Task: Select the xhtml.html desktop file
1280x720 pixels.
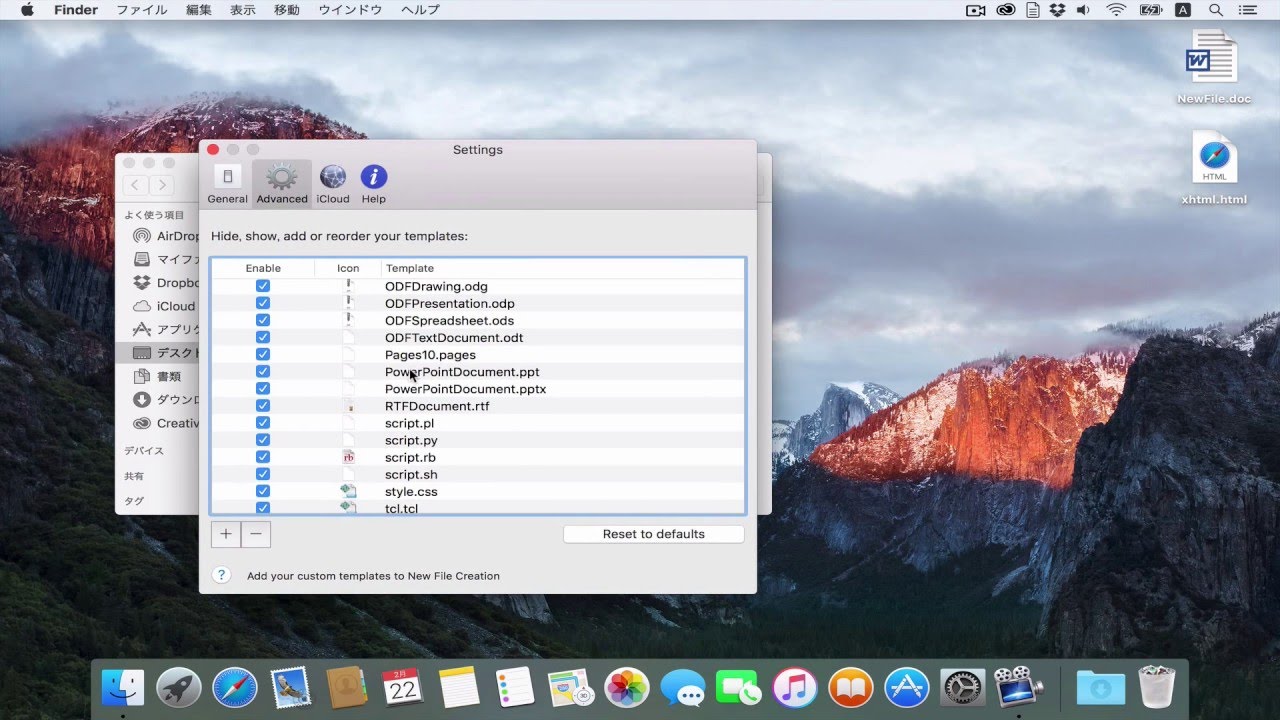Action: (1214, 169)
